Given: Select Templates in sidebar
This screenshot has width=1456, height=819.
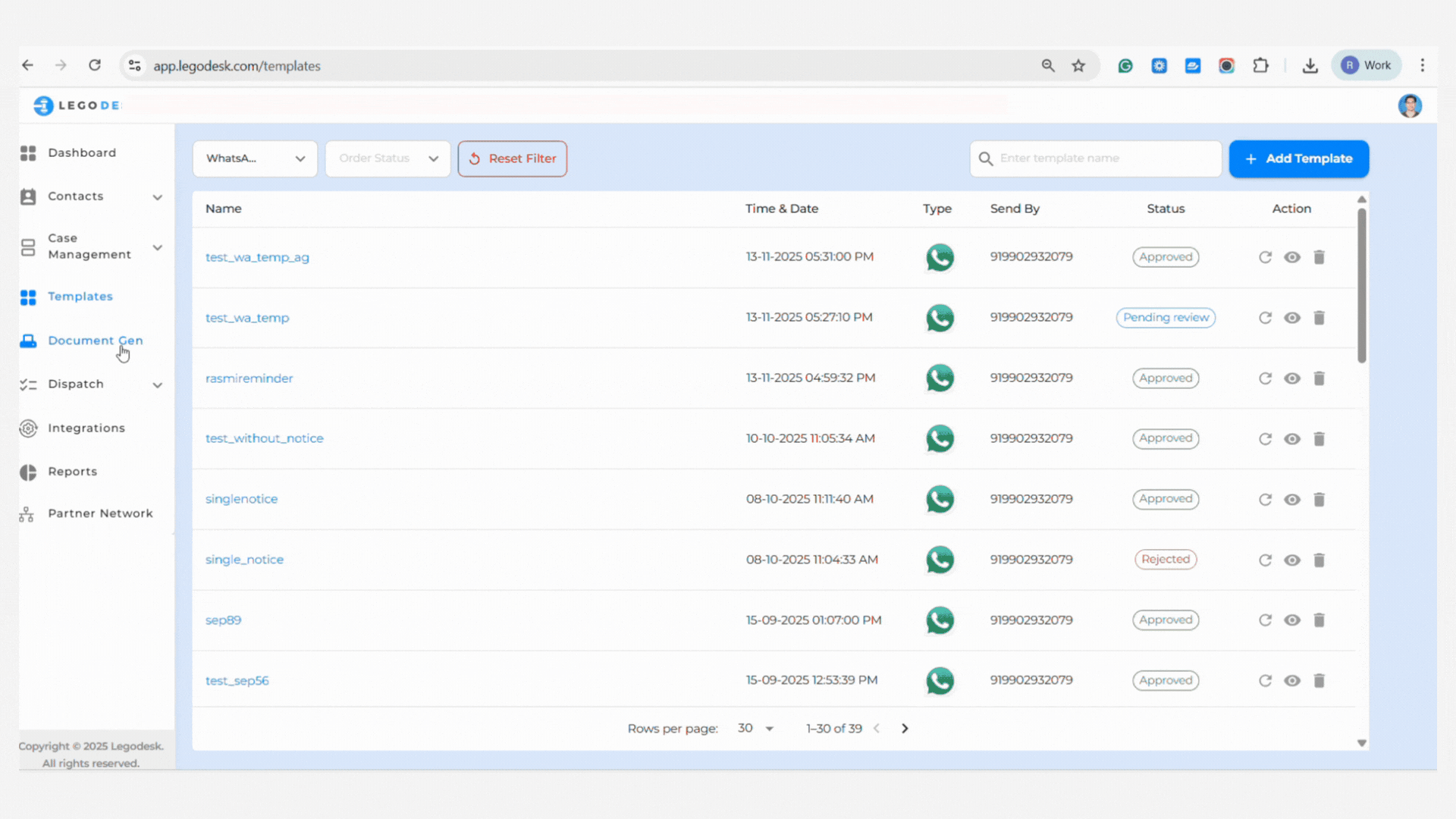Looking at the screenshot, I should [80, 297].
